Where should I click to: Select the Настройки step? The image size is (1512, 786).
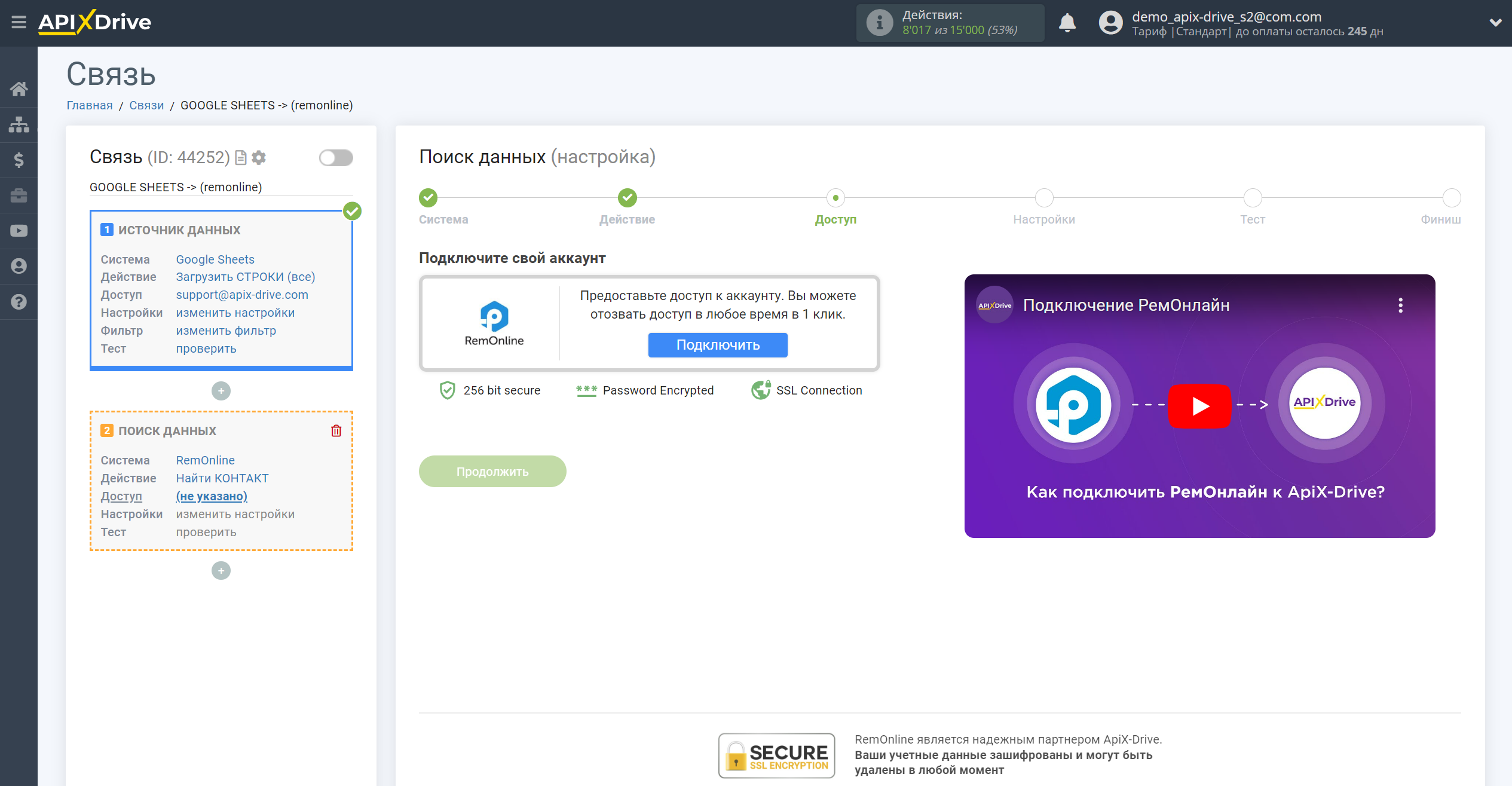coord(1044,197)
